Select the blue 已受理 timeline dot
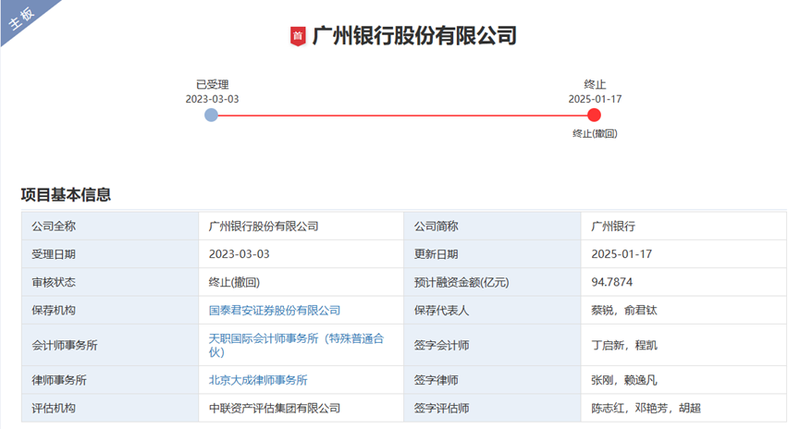 211,115
